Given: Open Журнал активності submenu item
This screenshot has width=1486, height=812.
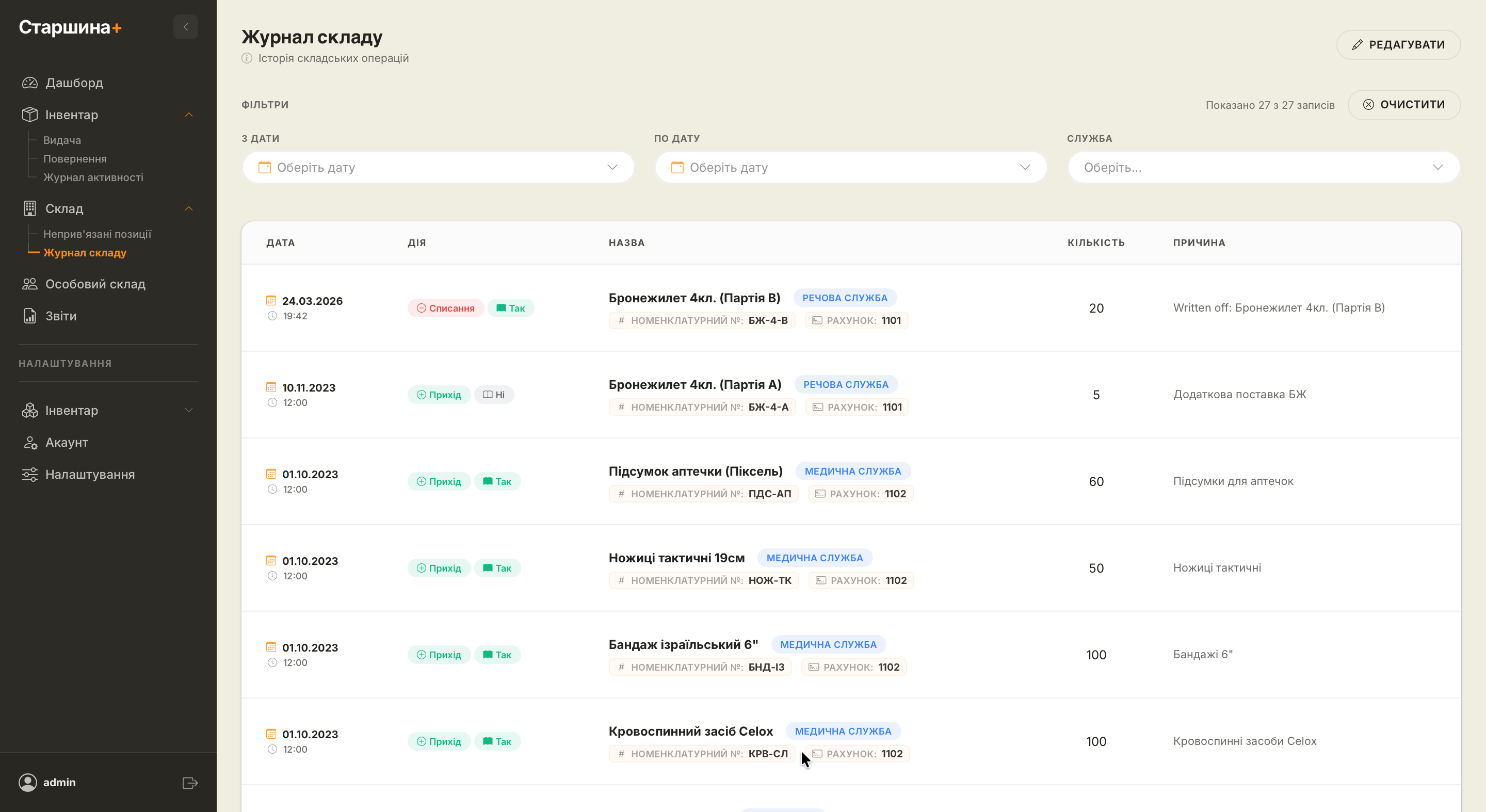Looking at the screenshot, I should tap(93, 177).
